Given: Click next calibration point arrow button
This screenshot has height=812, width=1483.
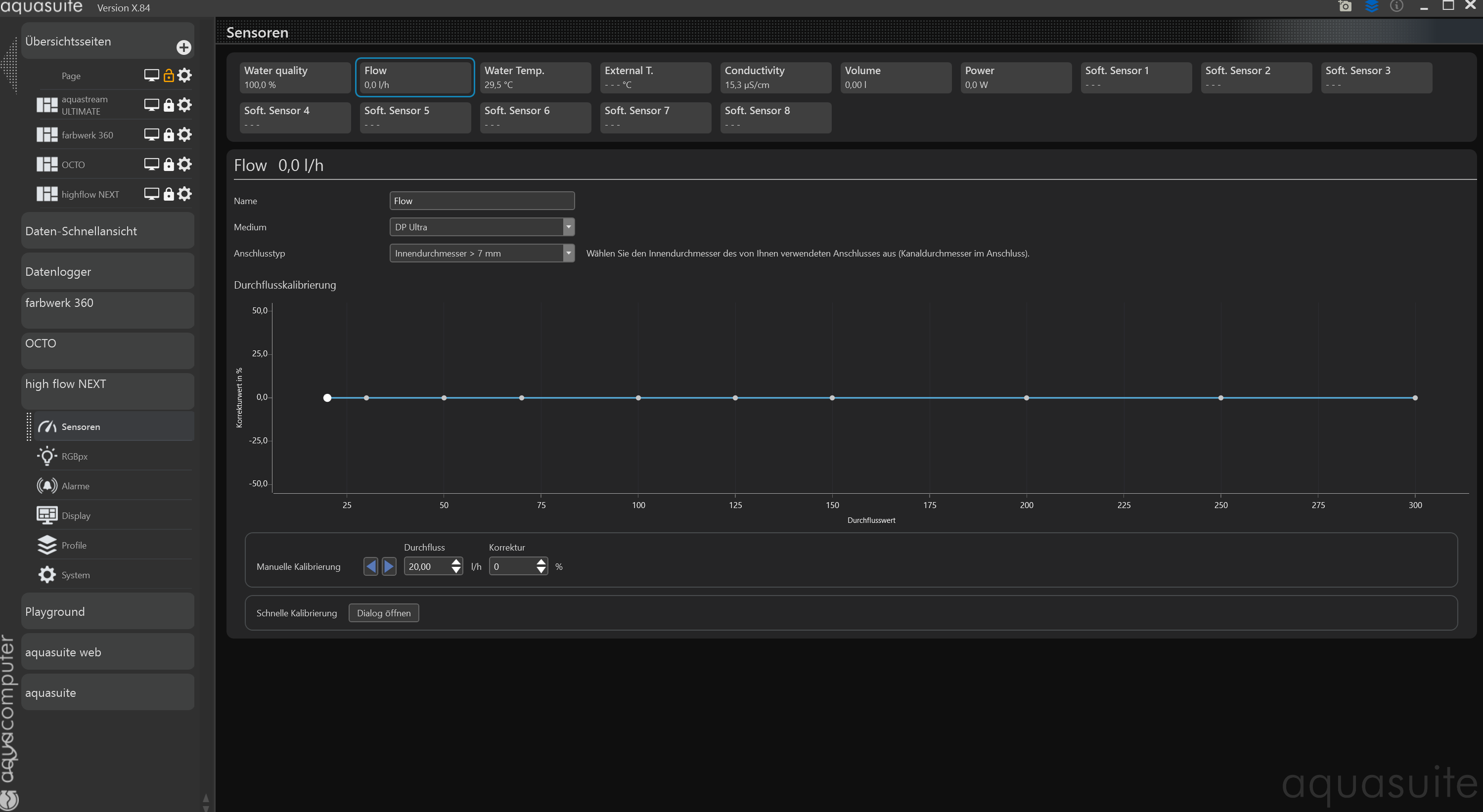Looking at the screenshot, I should pos(389,566).
